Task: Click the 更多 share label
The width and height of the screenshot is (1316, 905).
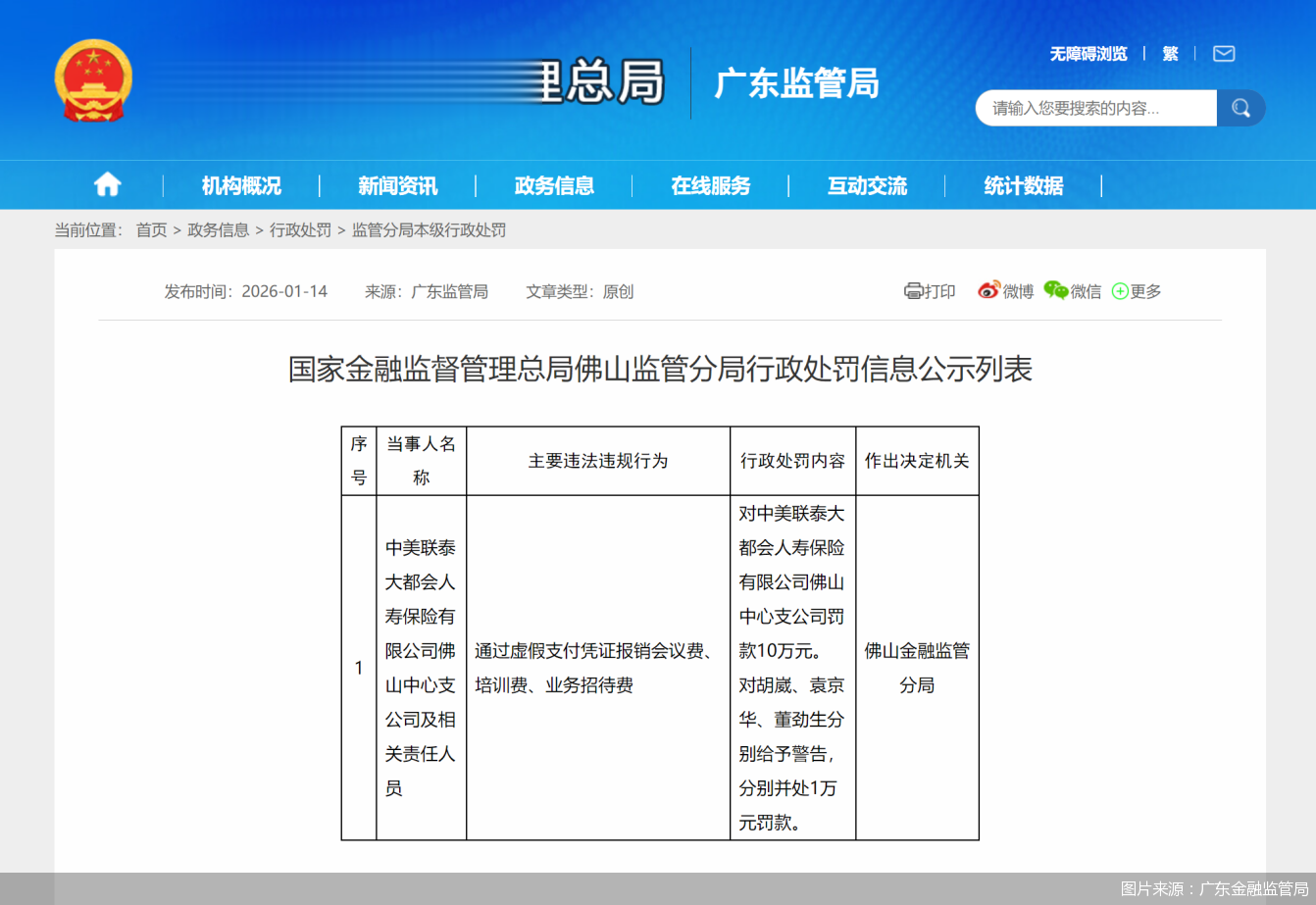Action: [1145, 291]
